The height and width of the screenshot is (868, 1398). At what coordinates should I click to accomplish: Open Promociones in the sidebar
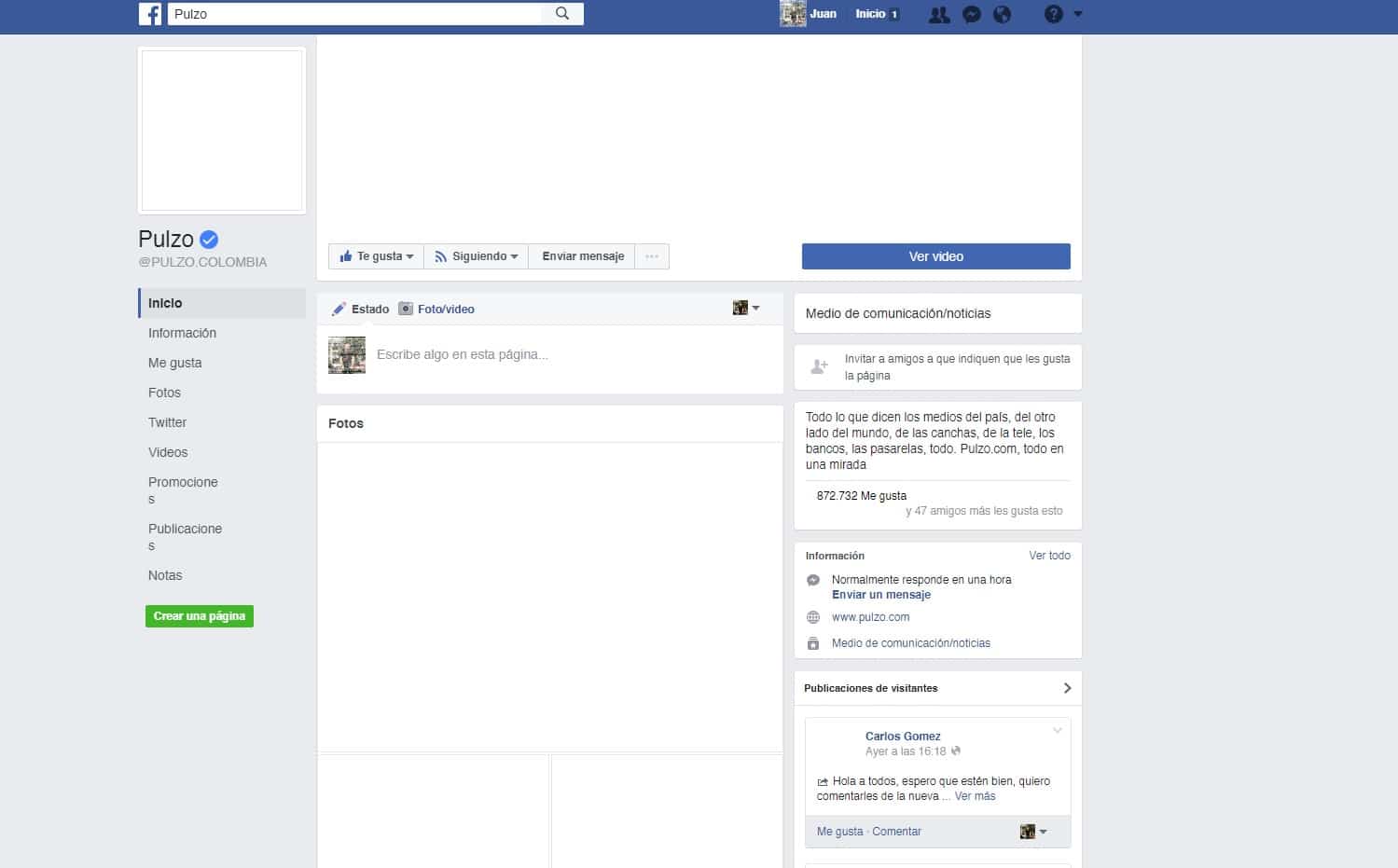(x=183, y=490)
